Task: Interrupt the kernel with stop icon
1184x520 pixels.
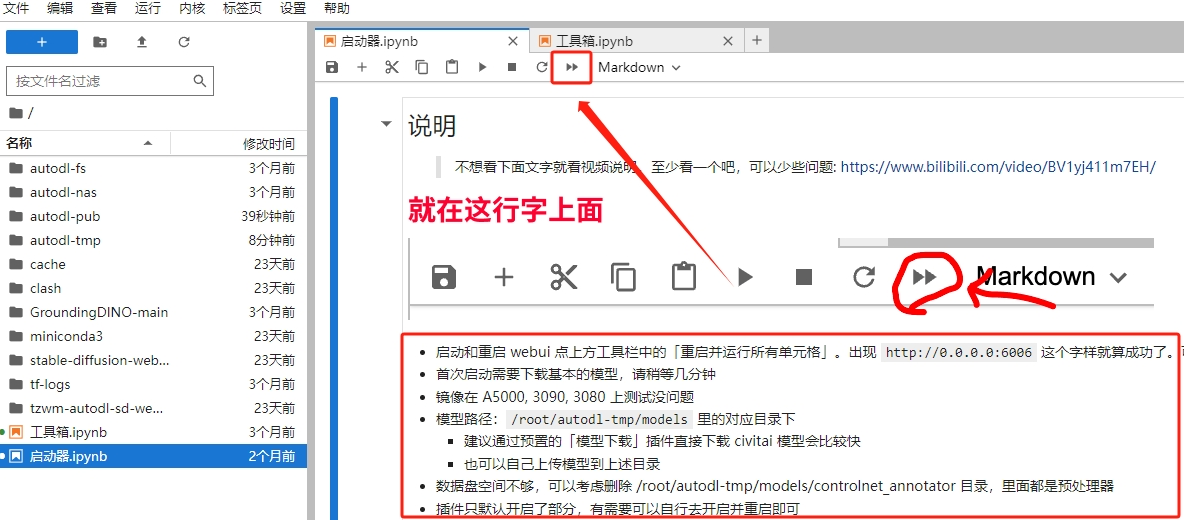Action: (x=512, y=67)
